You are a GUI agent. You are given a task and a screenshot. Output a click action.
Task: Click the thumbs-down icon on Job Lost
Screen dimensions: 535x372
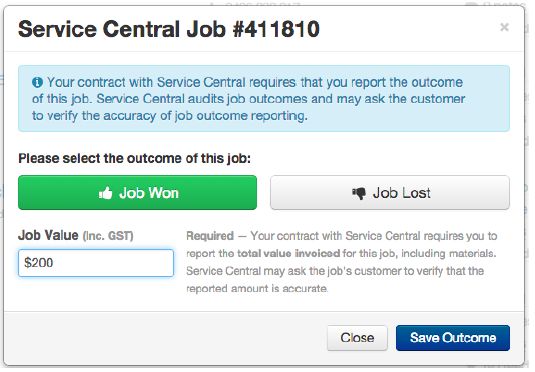click(x=359, y=194)
